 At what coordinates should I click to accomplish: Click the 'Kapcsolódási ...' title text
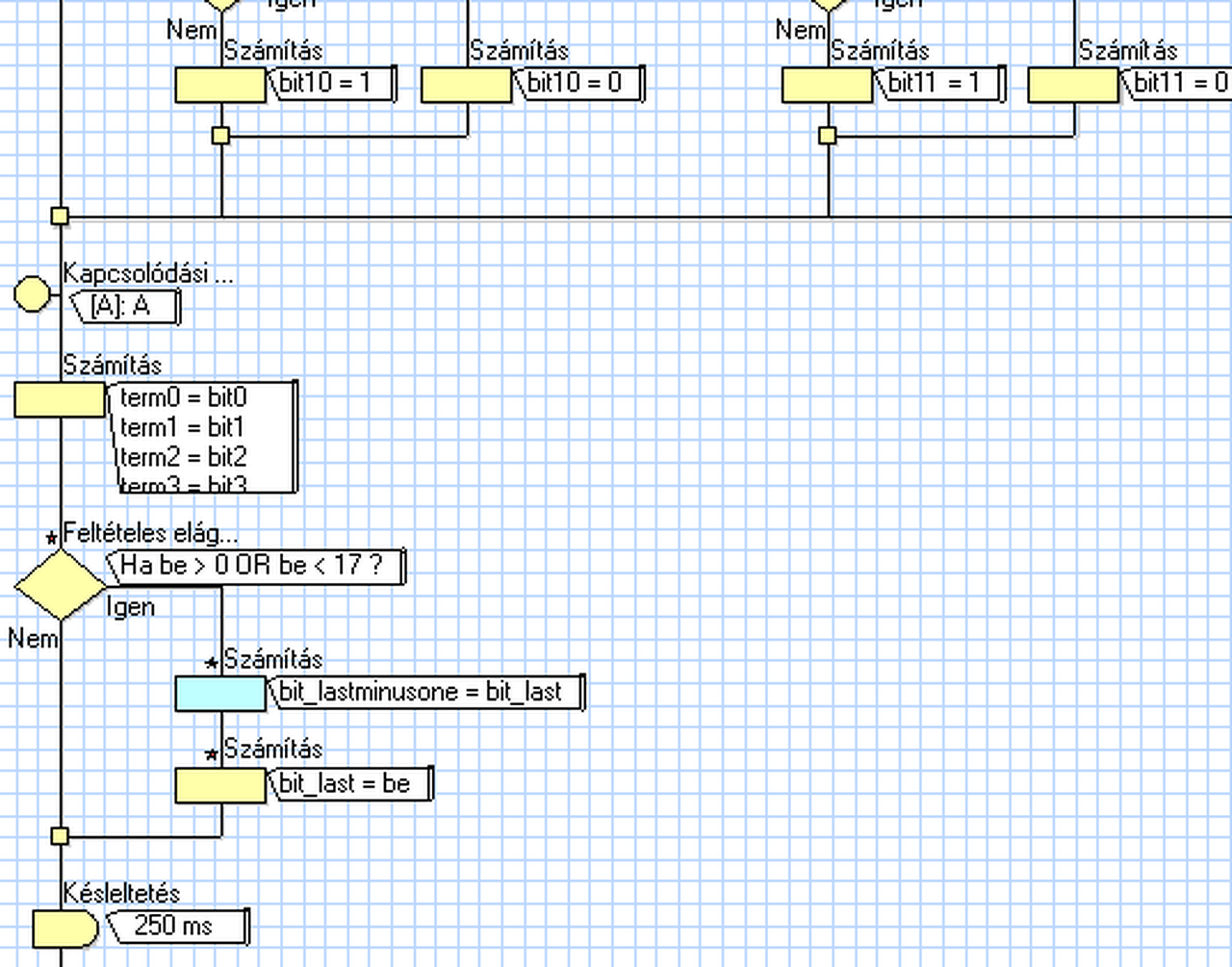(x=148, y=274)
